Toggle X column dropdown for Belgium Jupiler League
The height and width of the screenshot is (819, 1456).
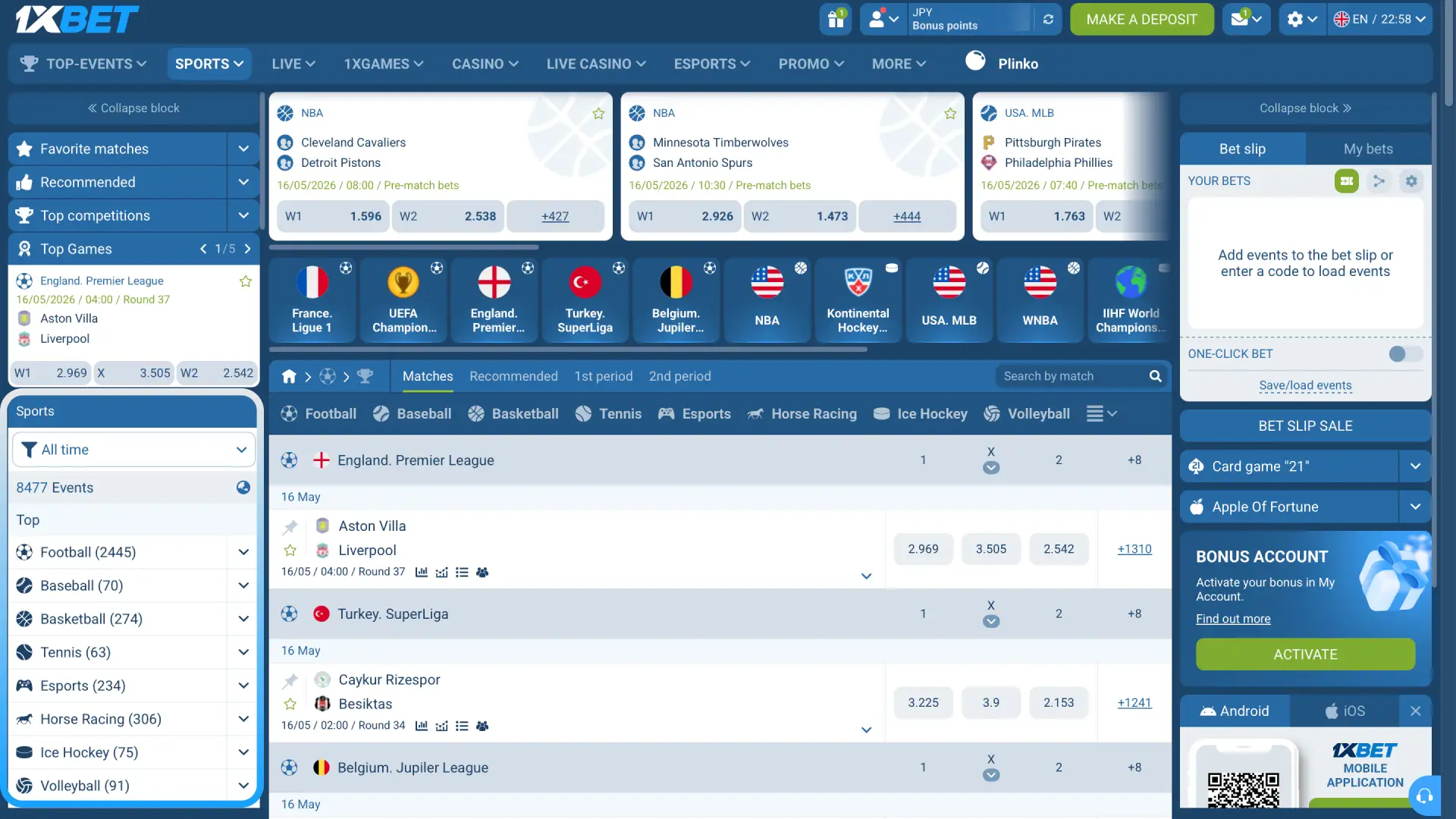991,776
